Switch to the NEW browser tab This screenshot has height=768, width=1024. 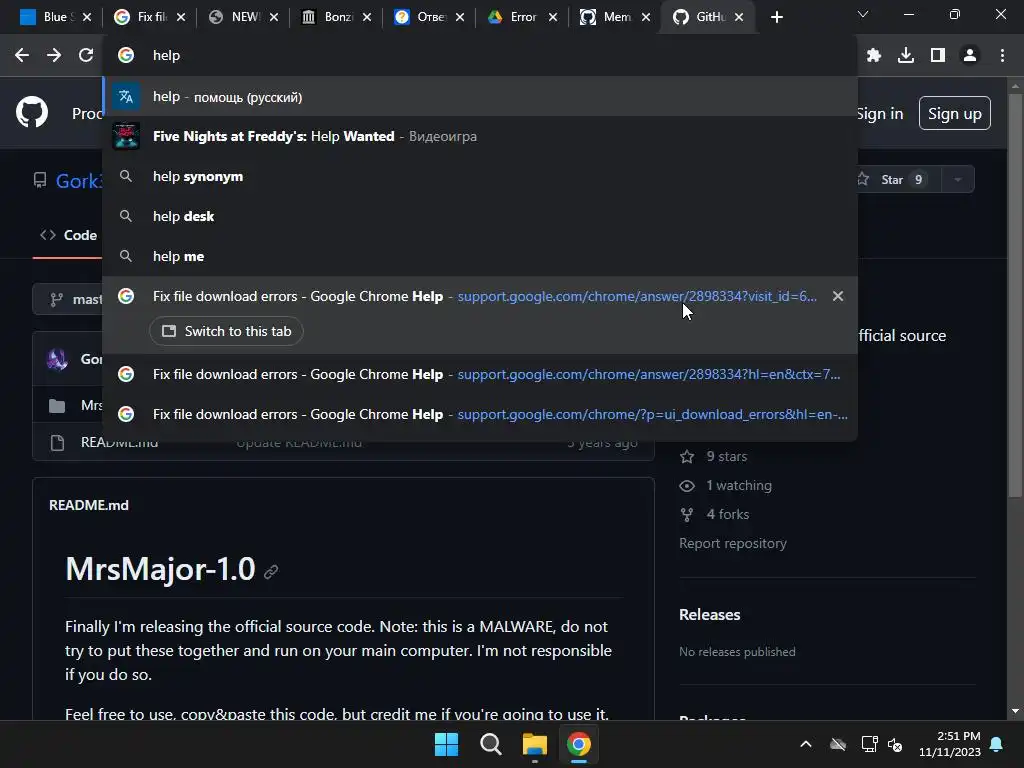tap(234, 17)
